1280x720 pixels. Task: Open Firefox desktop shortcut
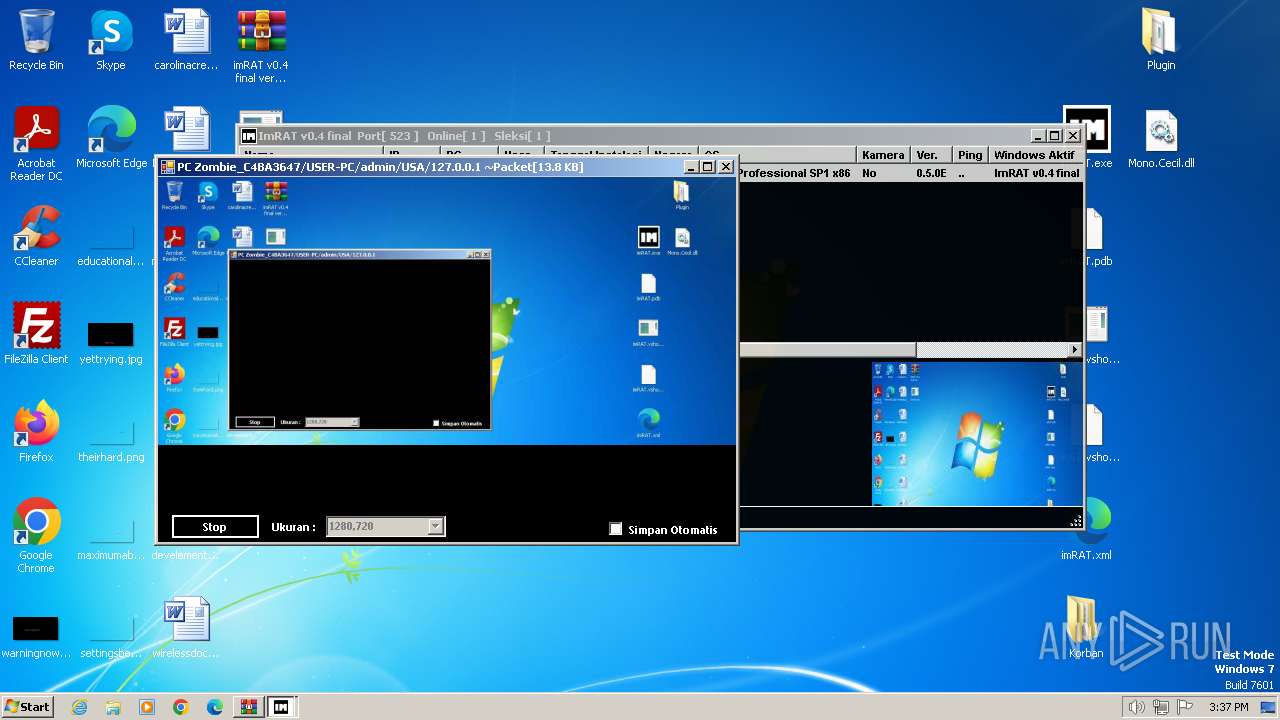coord(36,432)
